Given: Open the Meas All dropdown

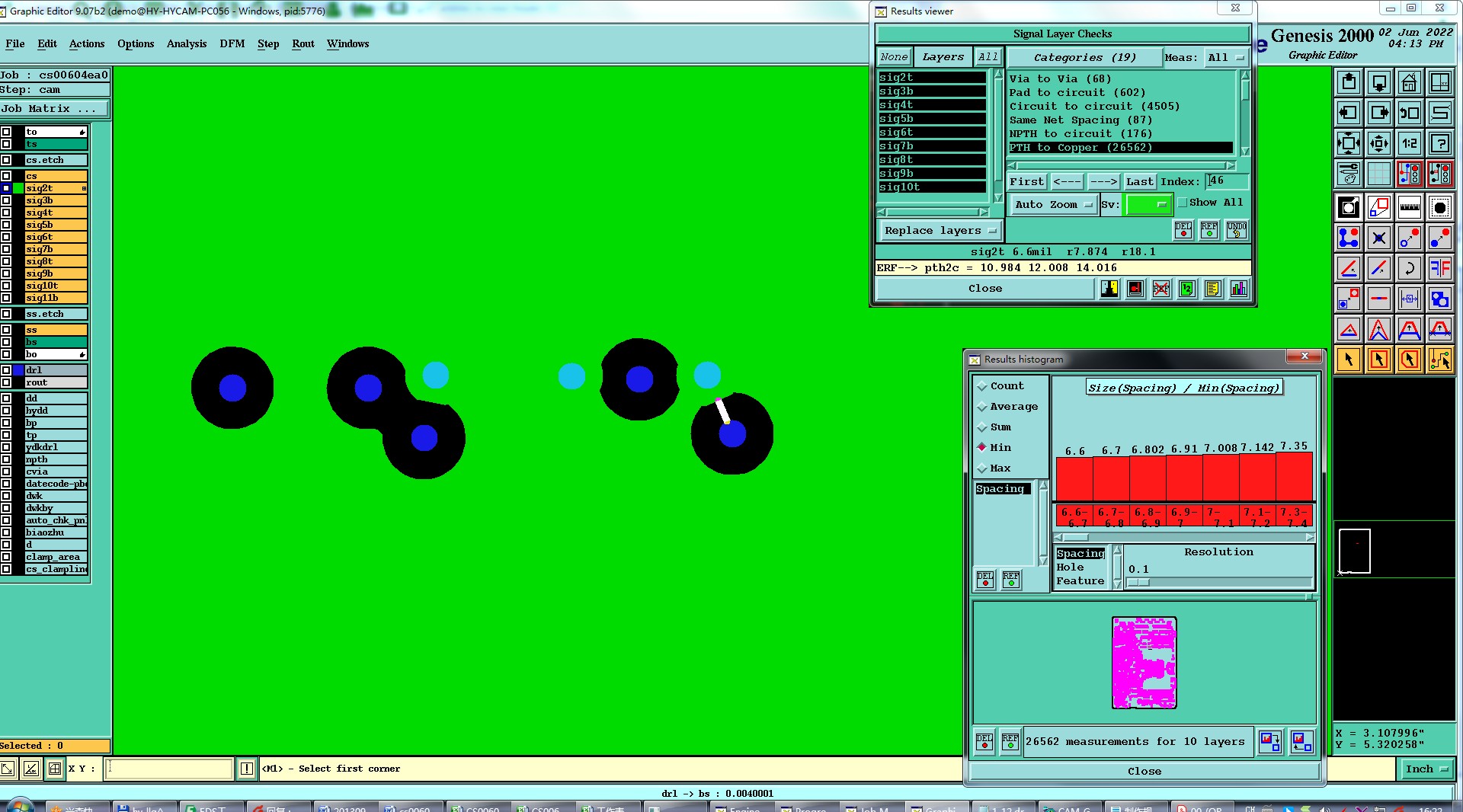Looking at the screenshot, I should 1226,57.
